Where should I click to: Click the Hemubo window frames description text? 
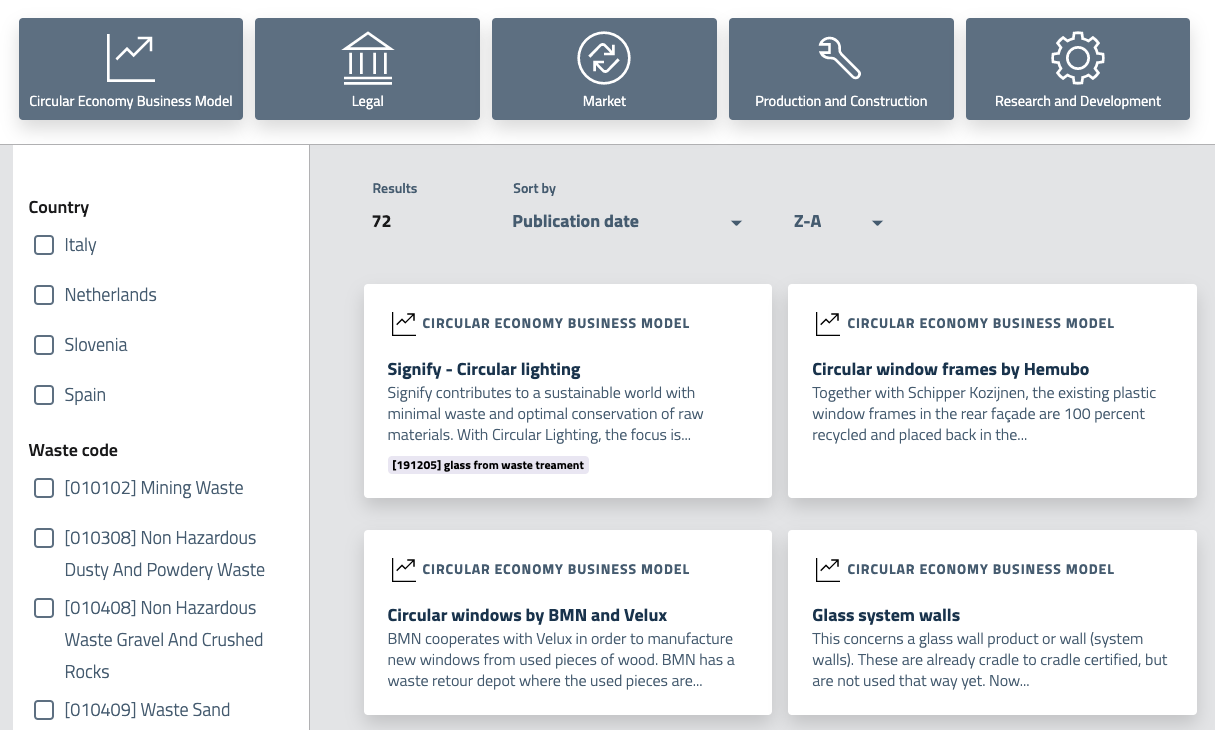pyautogui.click(x=984, y=414)
